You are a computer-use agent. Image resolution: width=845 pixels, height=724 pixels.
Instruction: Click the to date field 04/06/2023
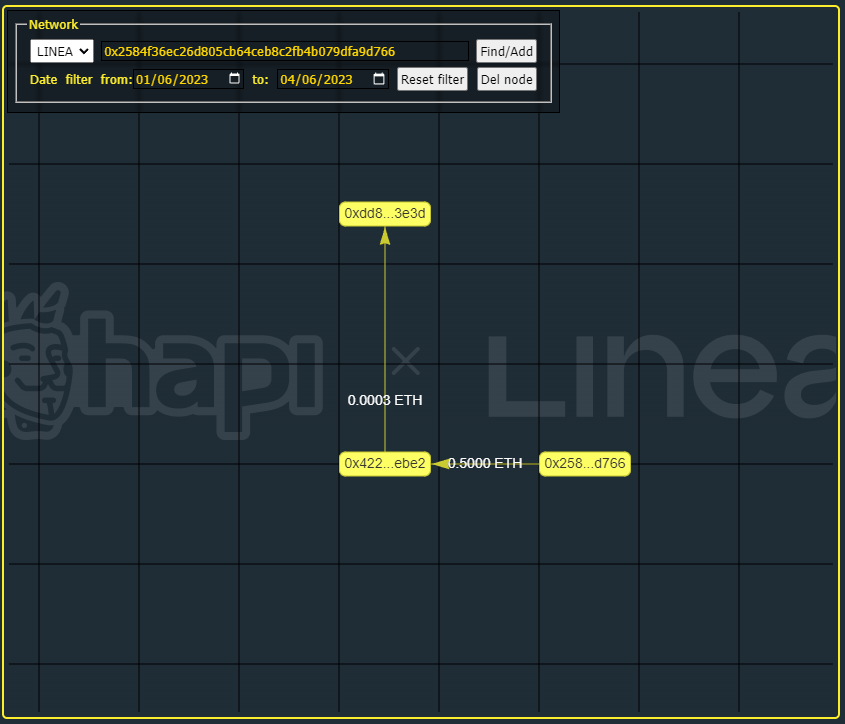click(333, 79)
